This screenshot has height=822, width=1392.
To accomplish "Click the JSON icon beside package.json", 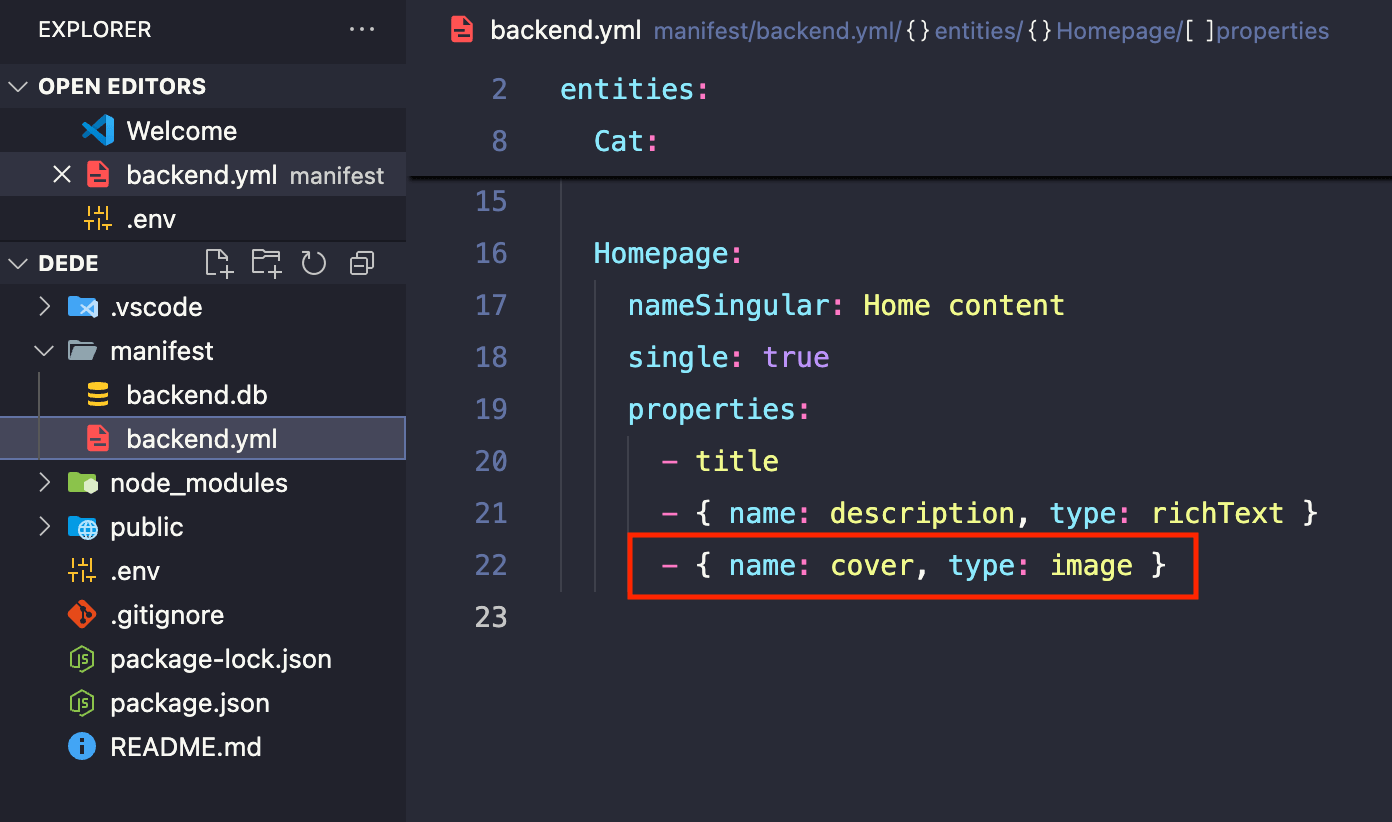I will (x=81, y=703).
